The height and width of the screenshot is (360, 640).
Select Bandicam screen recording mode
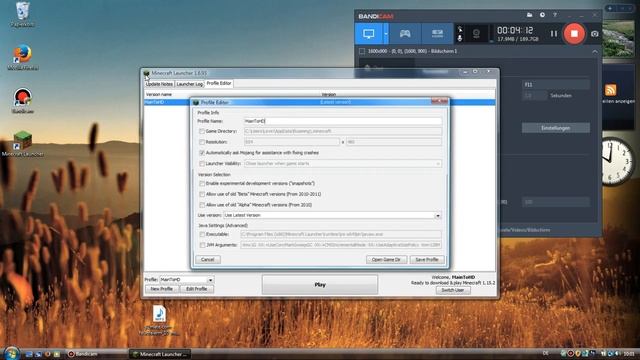click(369, 33)
